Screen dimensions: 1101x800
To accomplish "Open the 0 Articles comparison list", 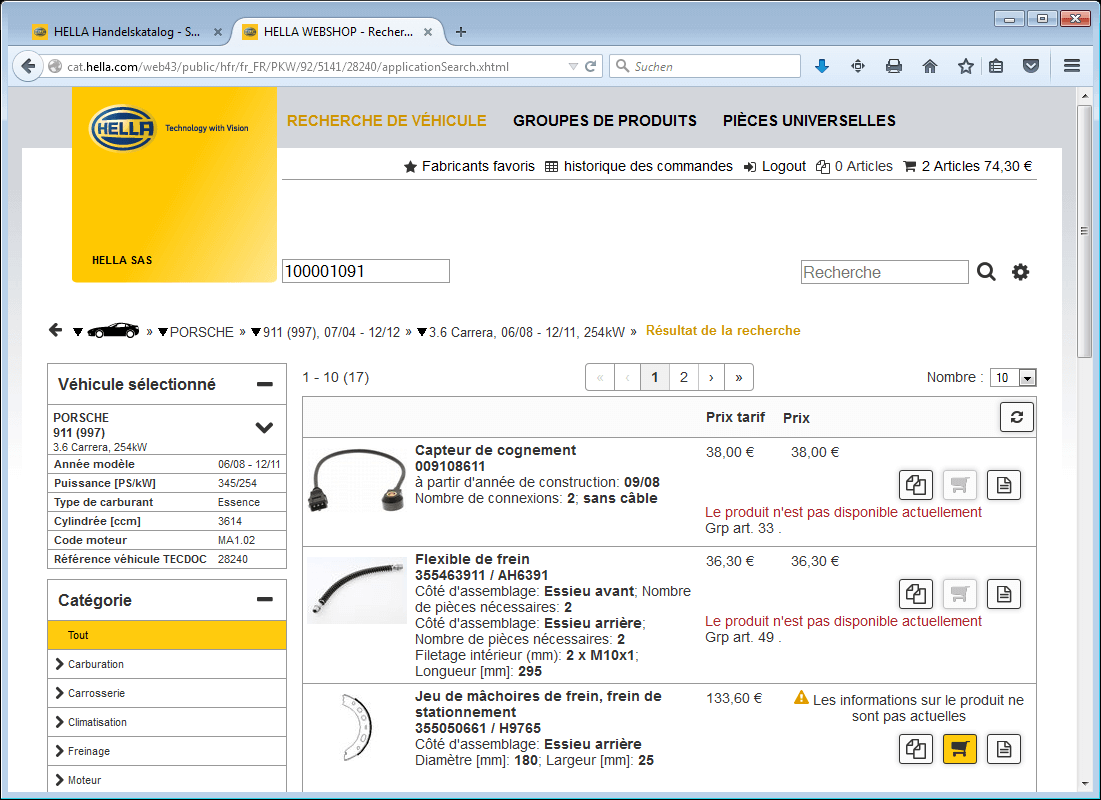I will [855, 166].
